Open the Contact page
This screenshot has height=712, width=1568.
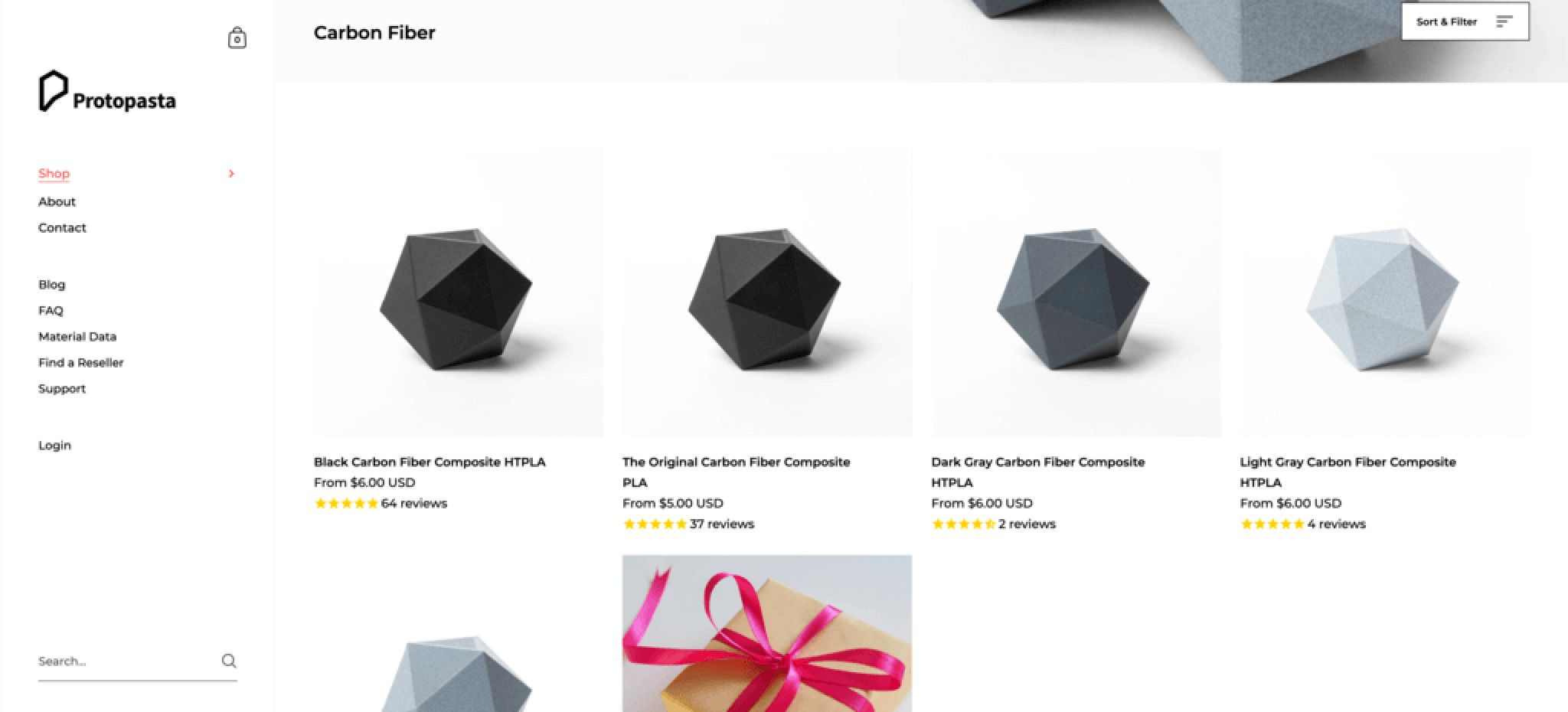pos(62,227)
